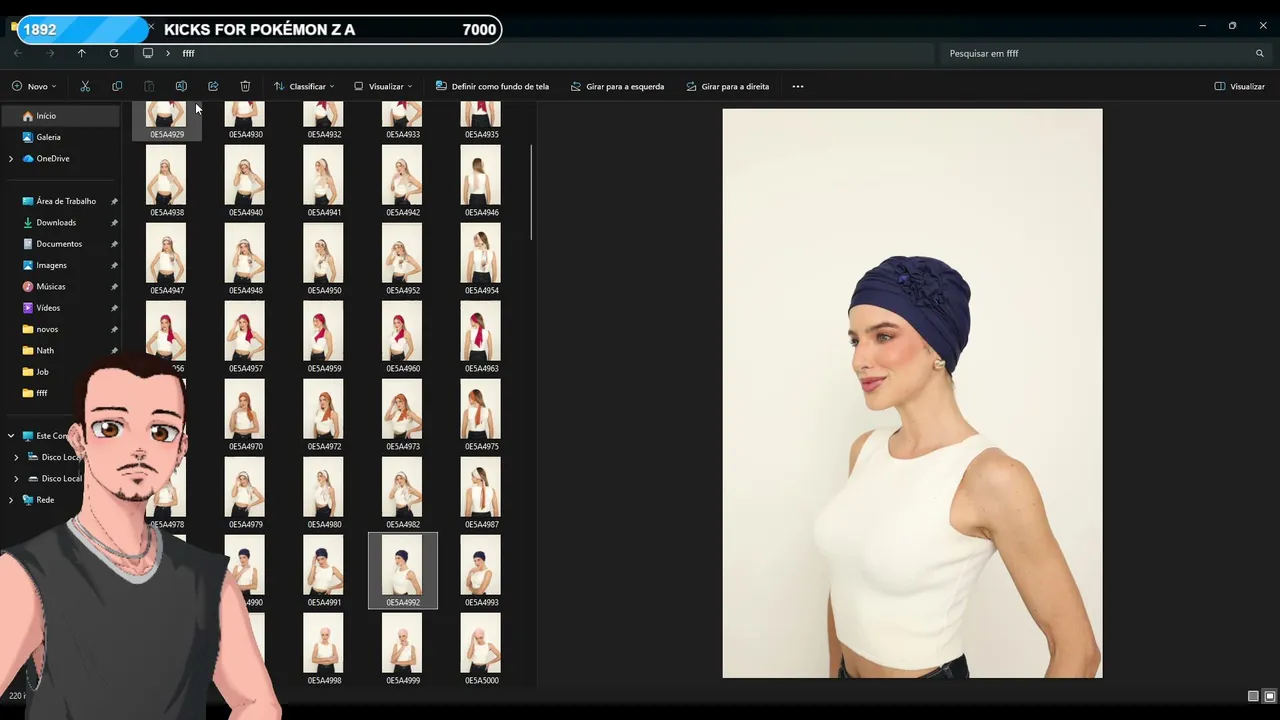The height and width of the screenshot is (720, 1280).
Task: Cut the selected file with the scissors icon
Action: point(85,86)
